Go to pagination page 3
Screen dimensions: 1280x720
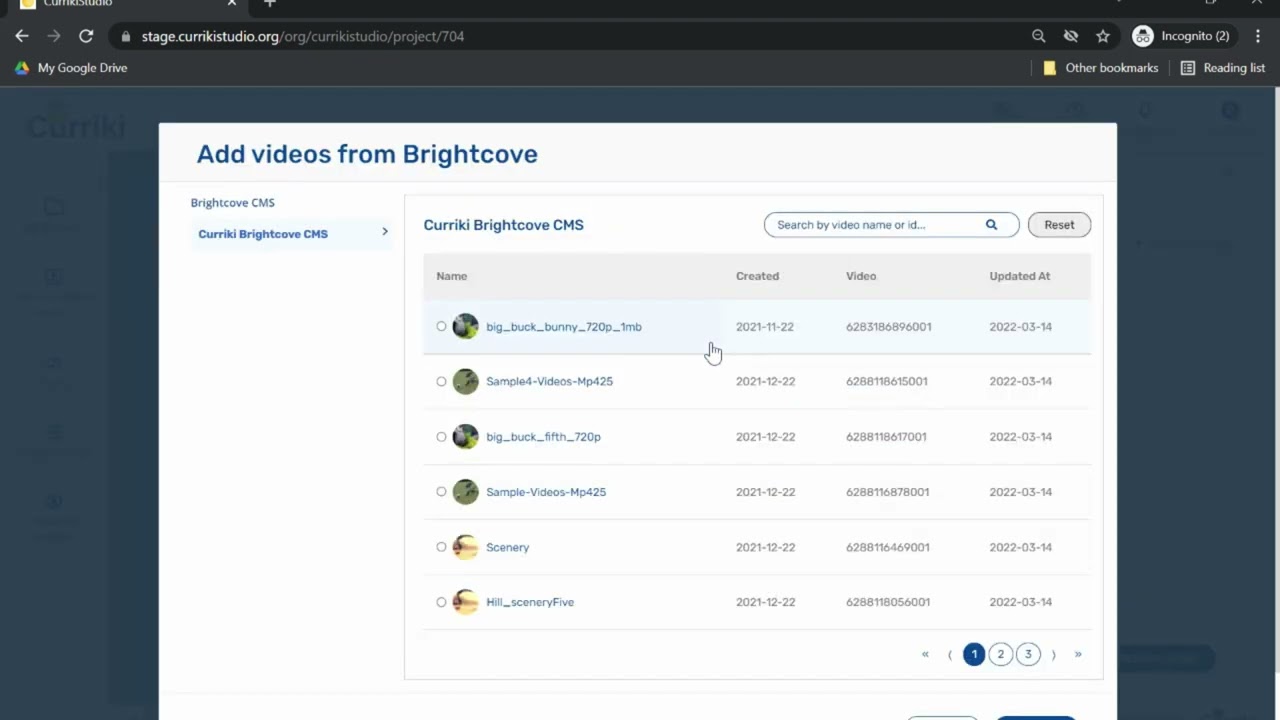(x=1028, y=654)
